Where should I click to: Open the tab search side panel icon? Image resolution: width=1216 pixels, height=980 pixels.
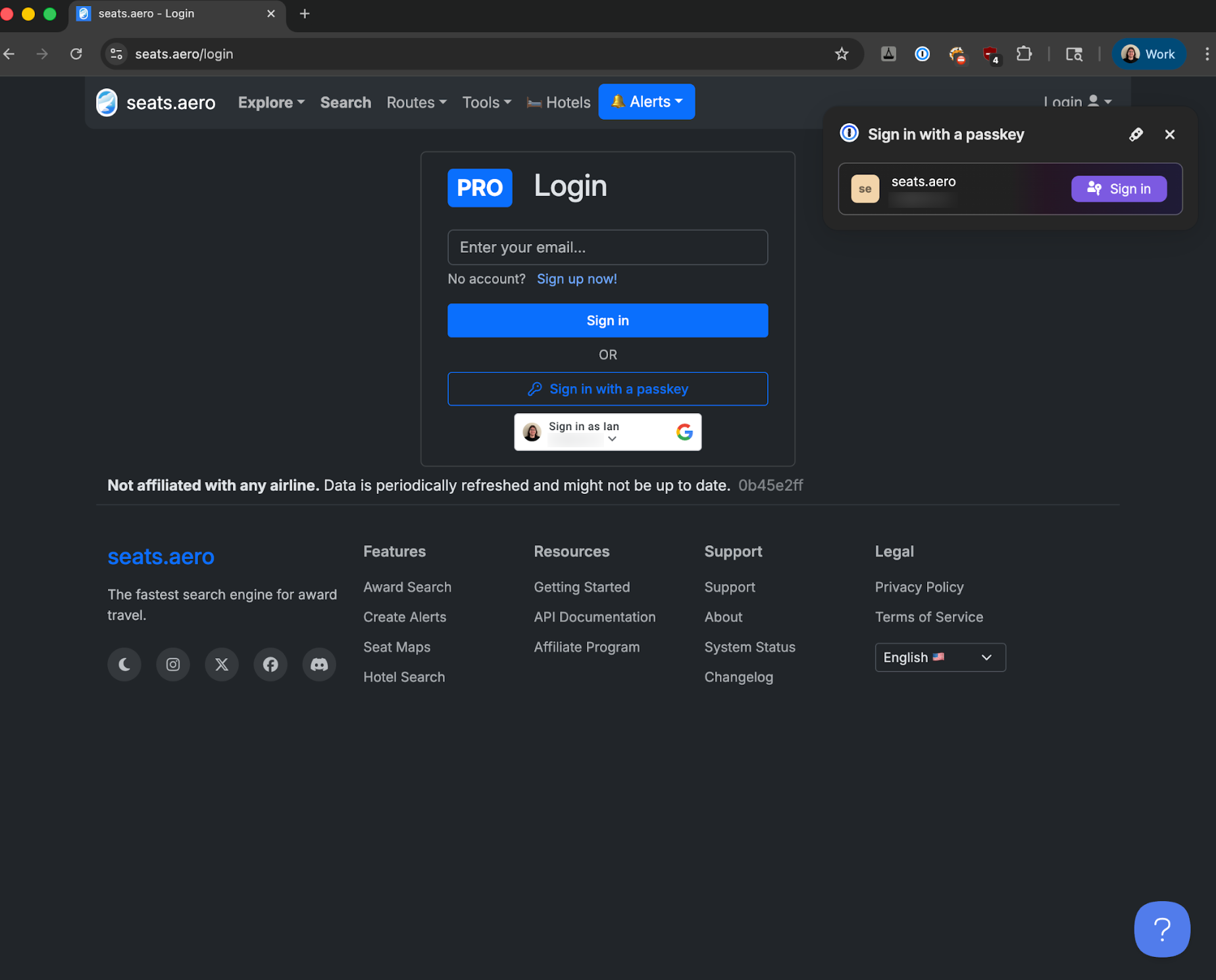click(x=1074, y=54)
